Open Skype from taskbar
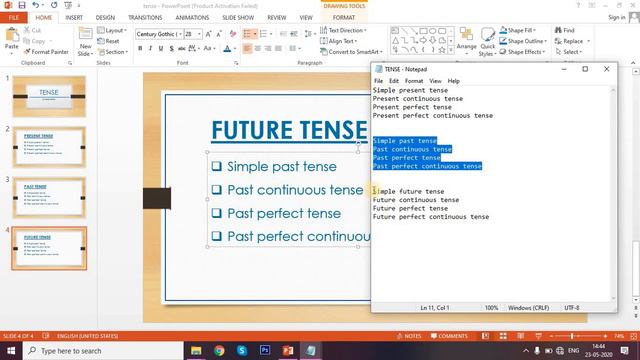The width and height of the screenshot is (640, 360). coord(242,351)
